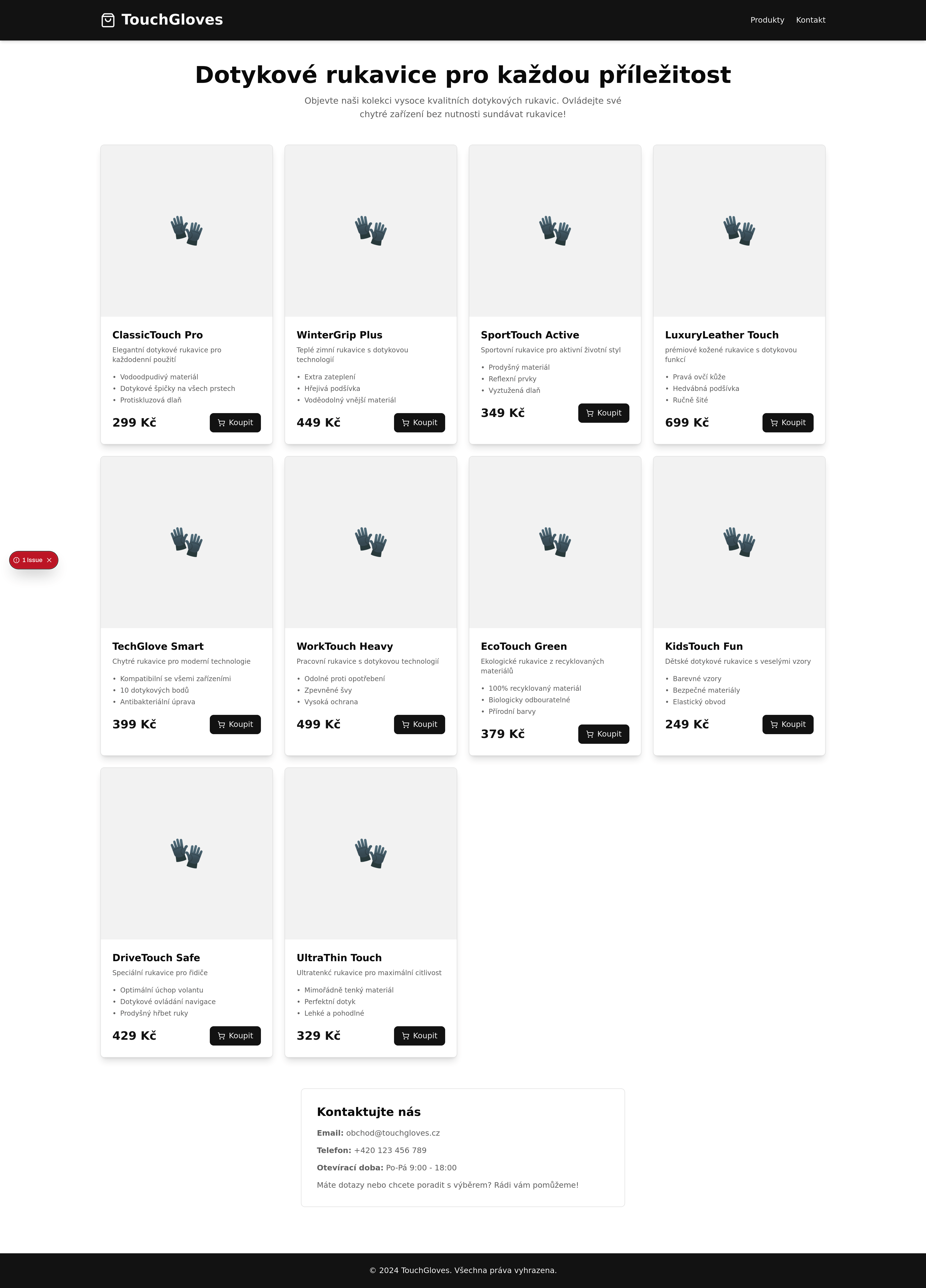Click the cart icon for LuxuryLeather Touch
926x1288 pixels.
tap(774, 423)
